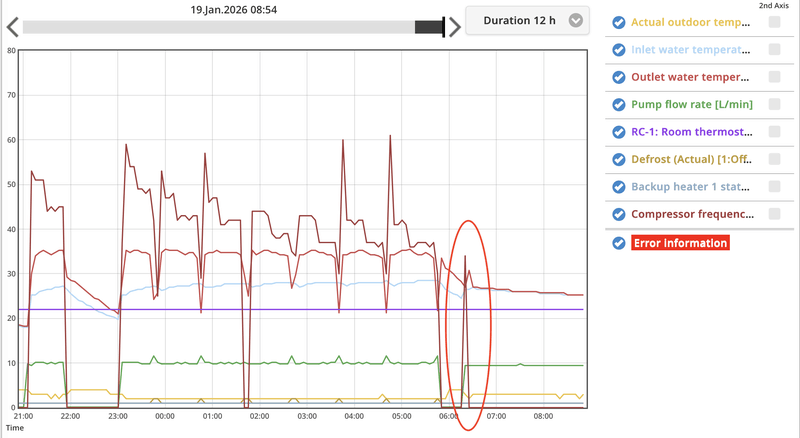Image resolution: width=800 pixels, height=438 pixels.
Task: Toggle Defrost (Actual) series checkmark
Action: point(619,159)
